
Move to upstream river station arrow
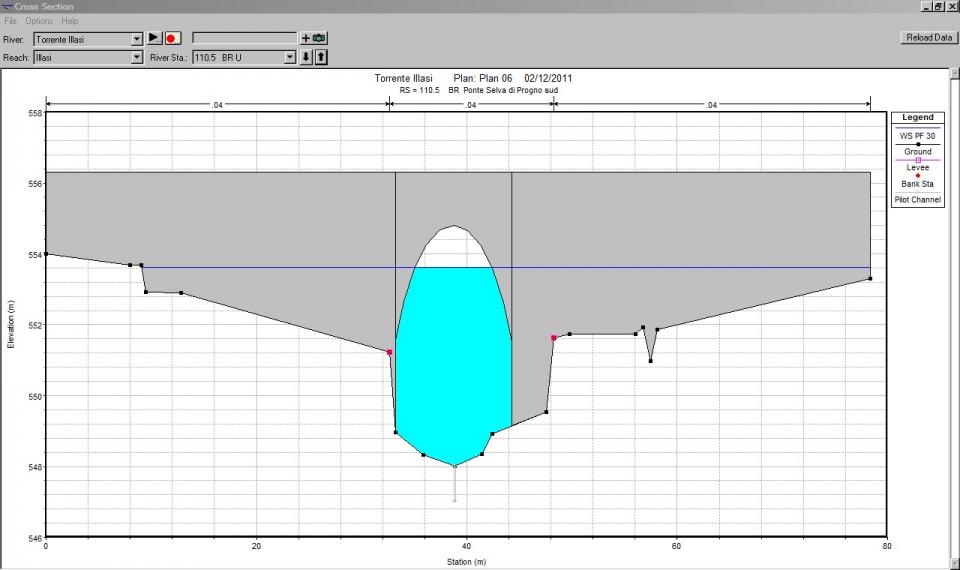coord(321,57)
